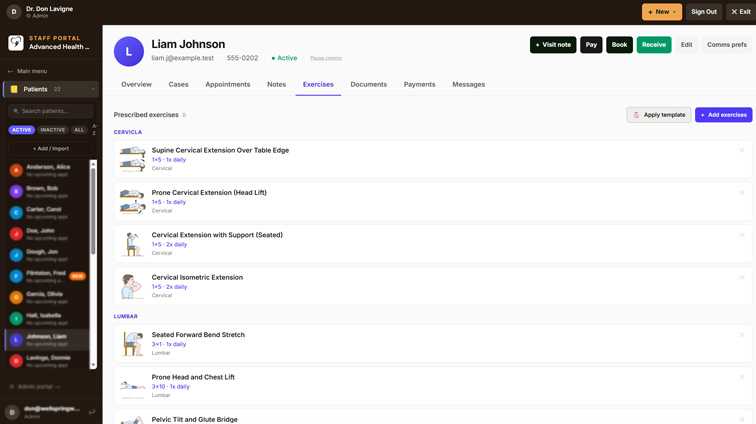Image resolution: width=756 pixels, height=424 pixels.
Task: Select the Exercises tab
Action: coord(318,84)
